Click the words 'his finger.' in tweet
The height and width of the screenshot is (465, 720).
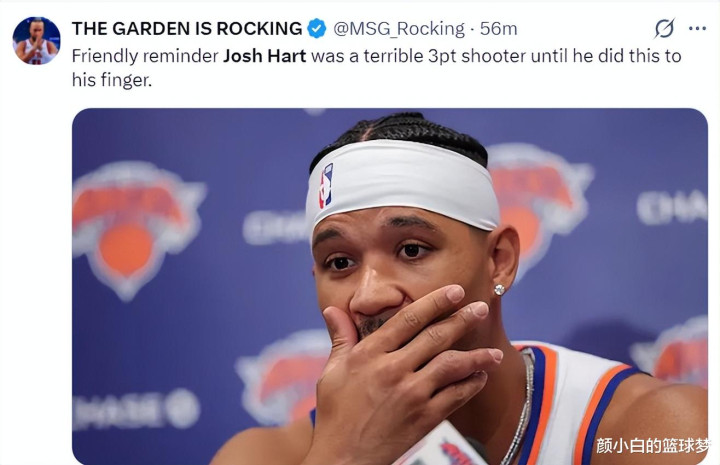tap(112, 80)
